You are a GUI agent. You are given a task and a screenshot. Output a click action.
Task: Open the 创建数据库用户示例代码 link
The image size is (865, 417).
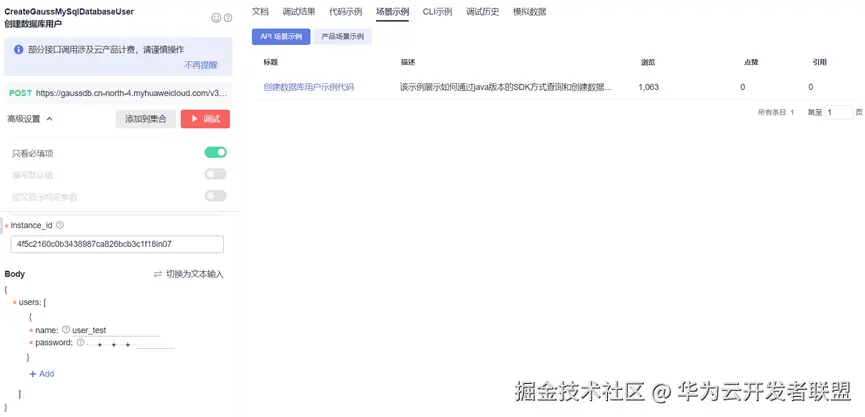pos(308,87)
